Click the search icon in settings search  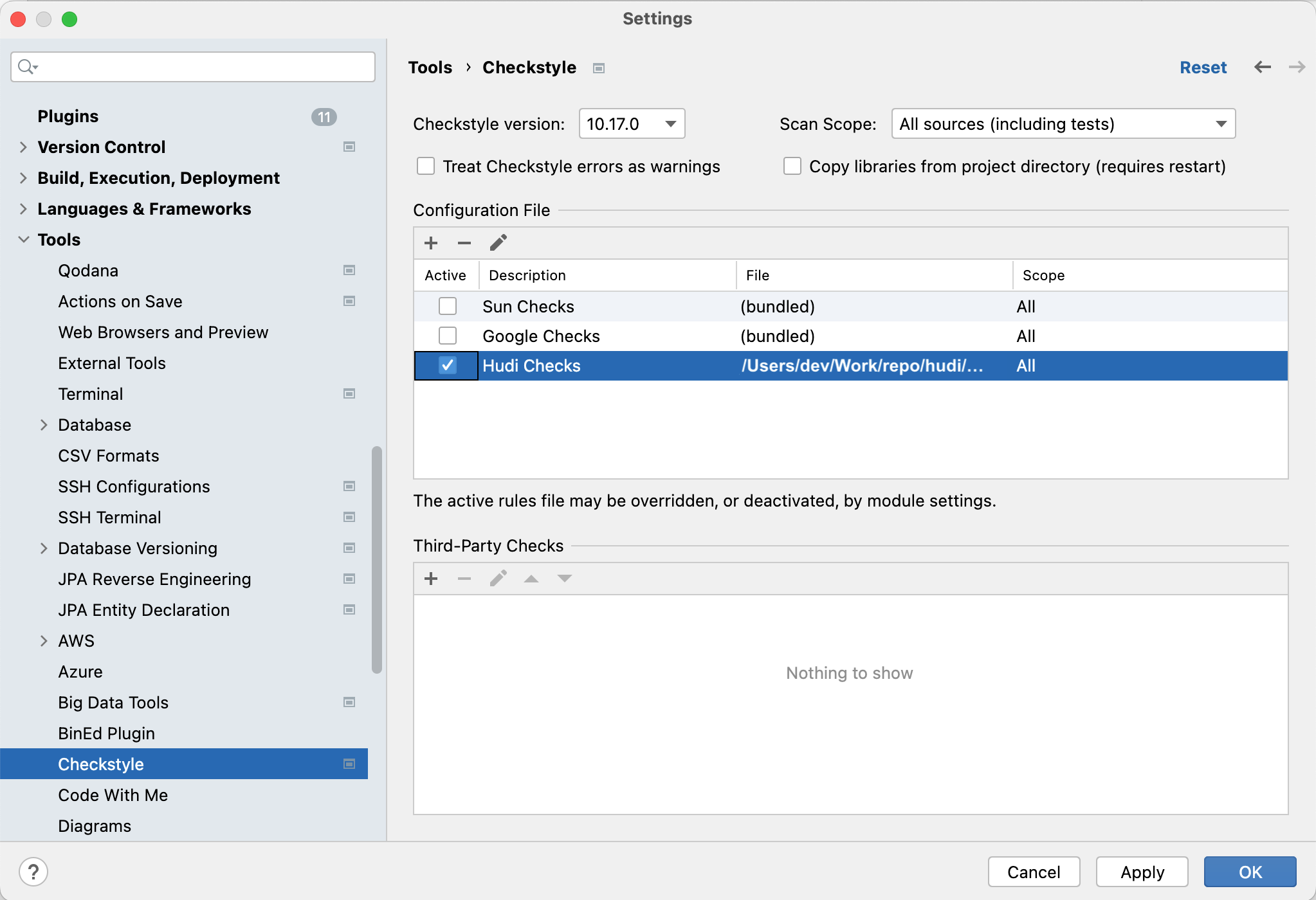(27, 67)
